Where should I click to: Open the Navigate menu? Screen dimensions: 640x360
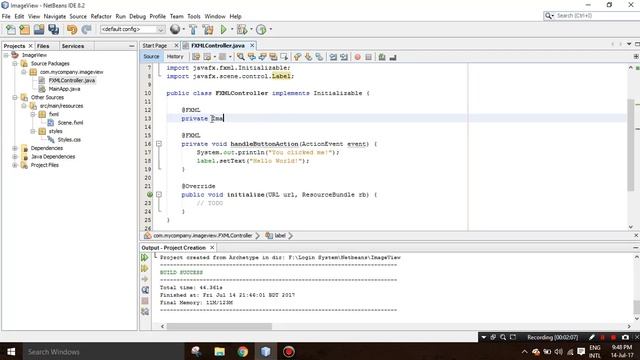pos(55,16)
